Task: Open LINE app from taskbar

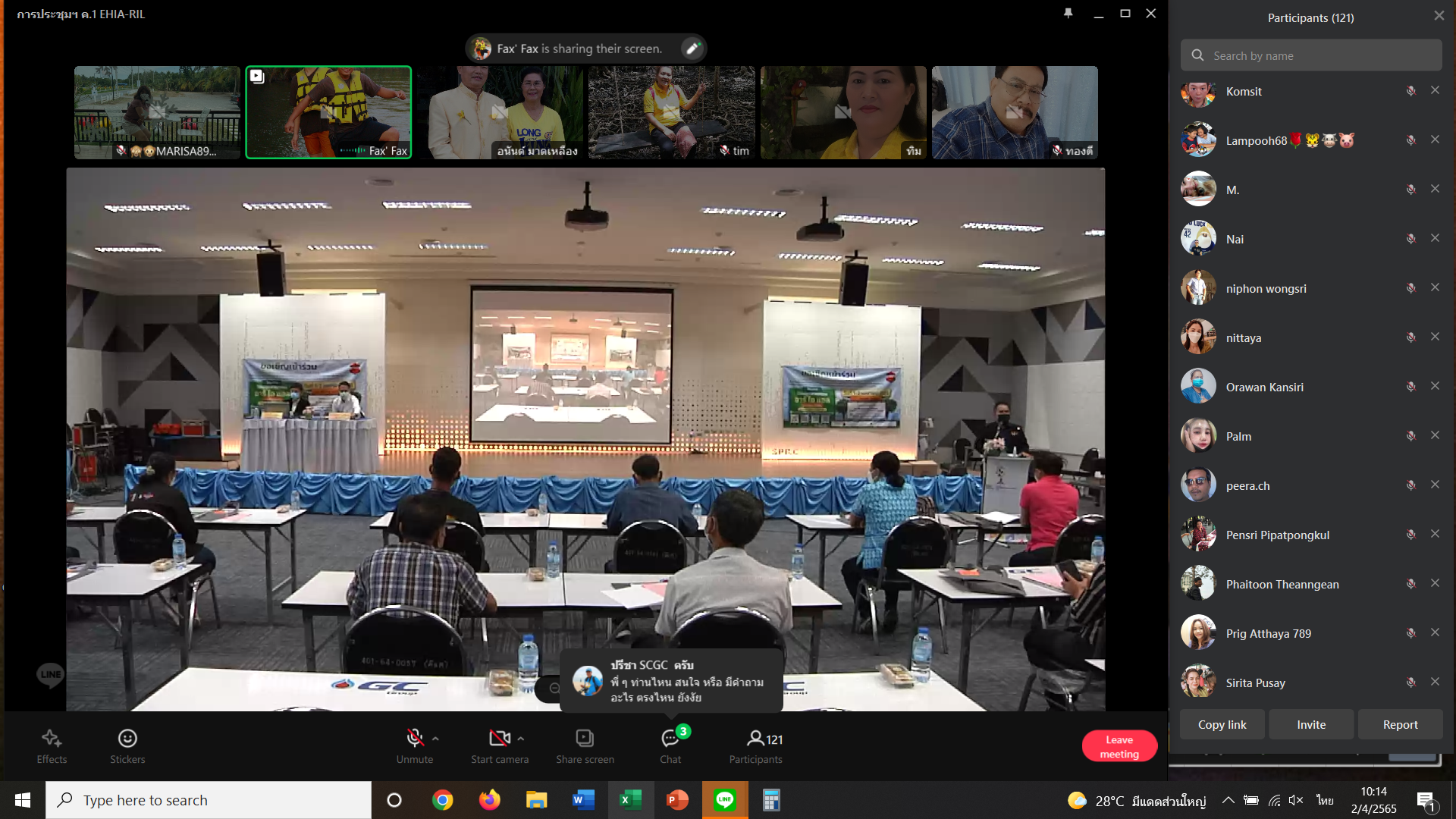Action: pyautogui.click(x=725, y=800)
